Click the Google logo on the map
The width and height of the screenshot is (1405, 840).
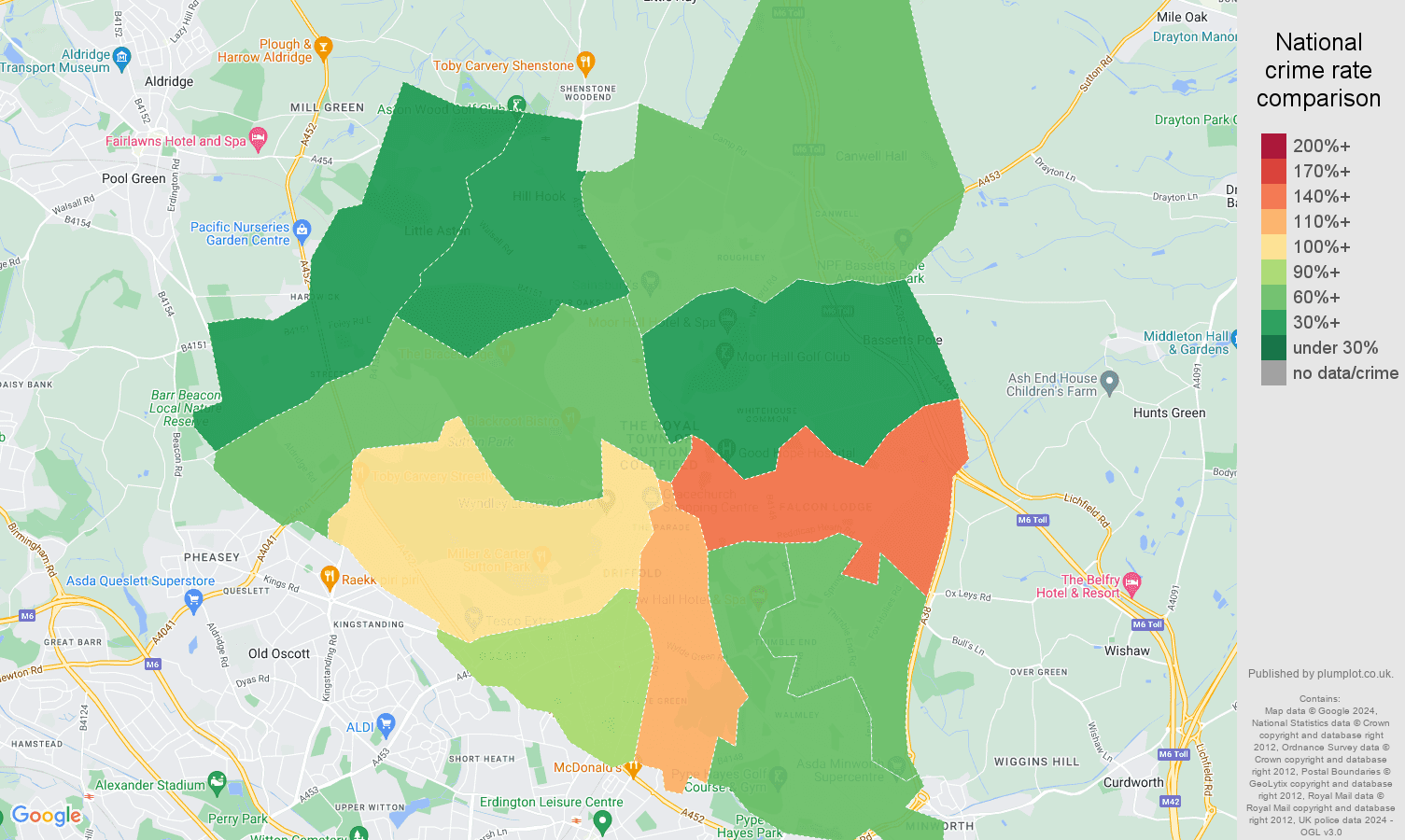[47, 816]
